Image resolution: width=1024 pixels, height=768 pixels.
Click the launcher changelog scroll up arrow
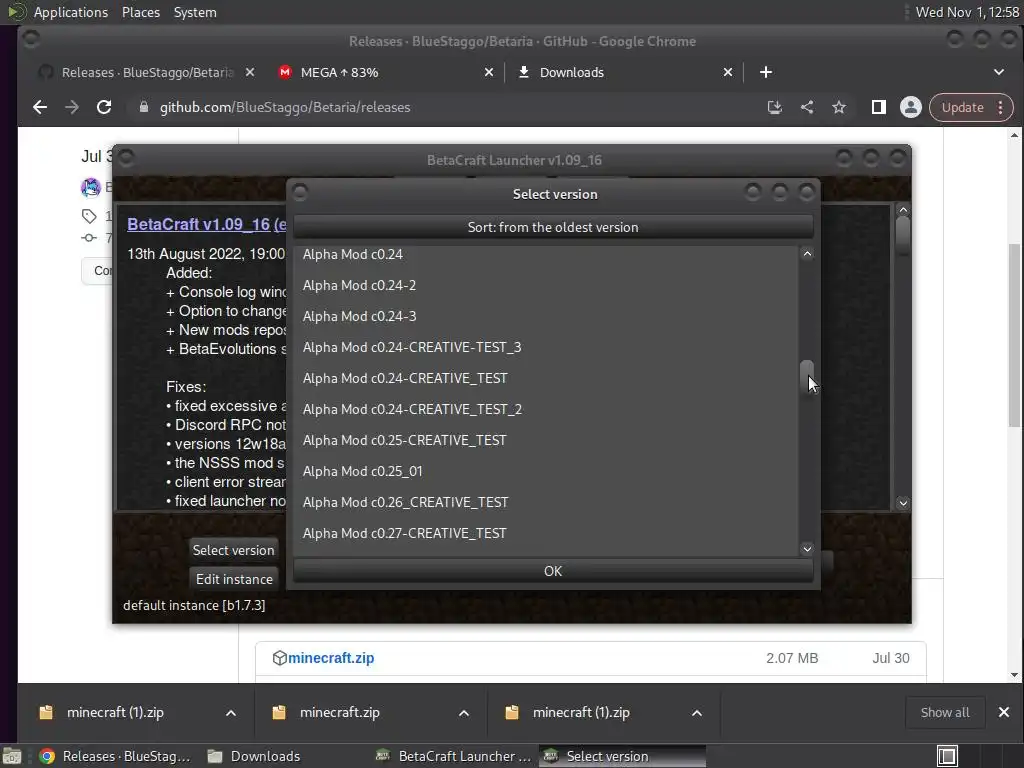click(903, 210)
